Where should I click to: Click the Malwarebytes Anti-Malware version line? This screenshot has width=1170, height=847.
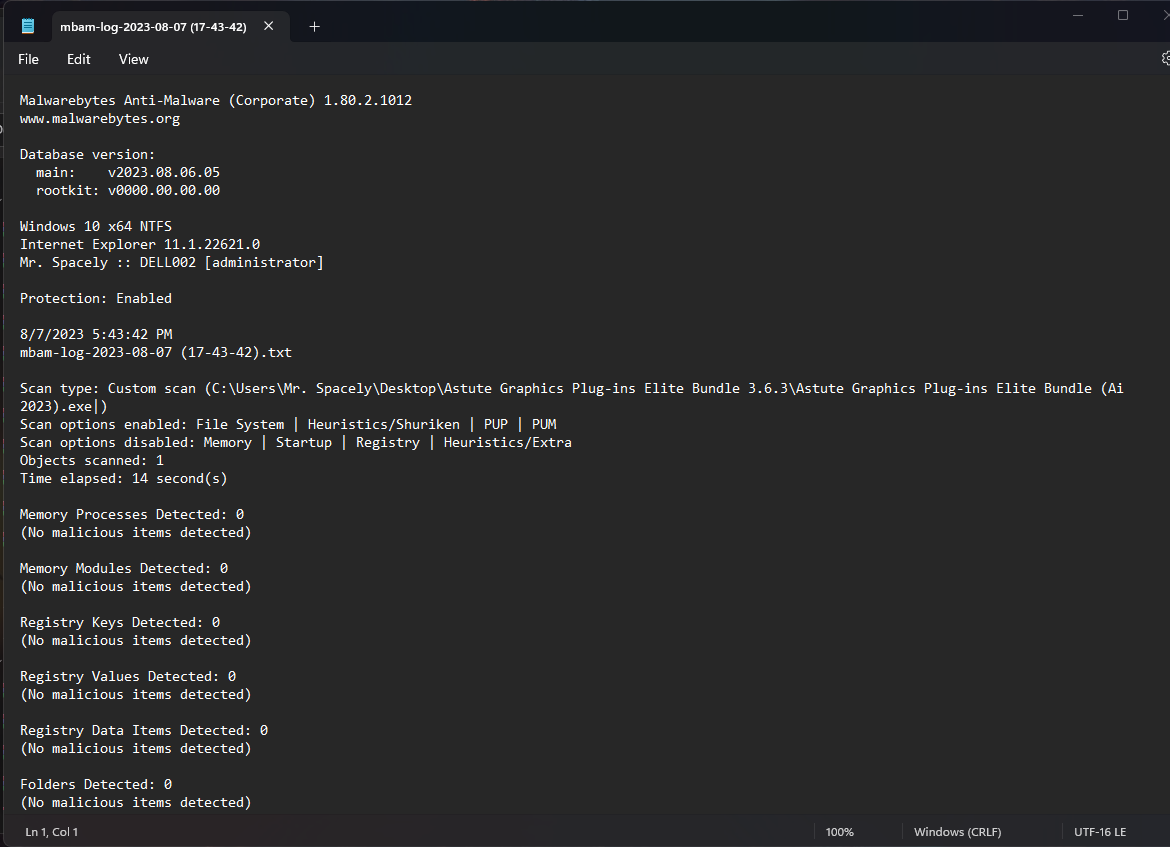click(x=216, y=100)
